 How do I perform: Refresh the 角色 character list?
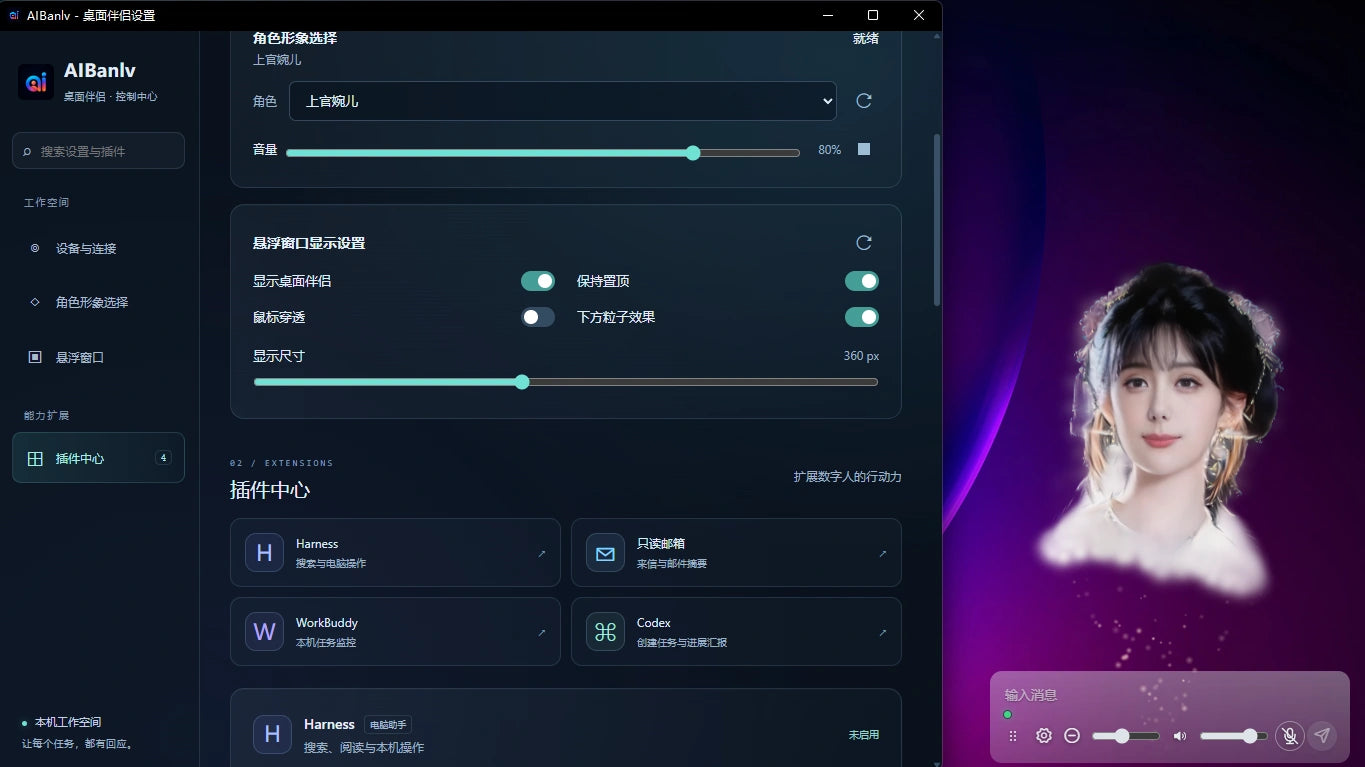point(864,101)
